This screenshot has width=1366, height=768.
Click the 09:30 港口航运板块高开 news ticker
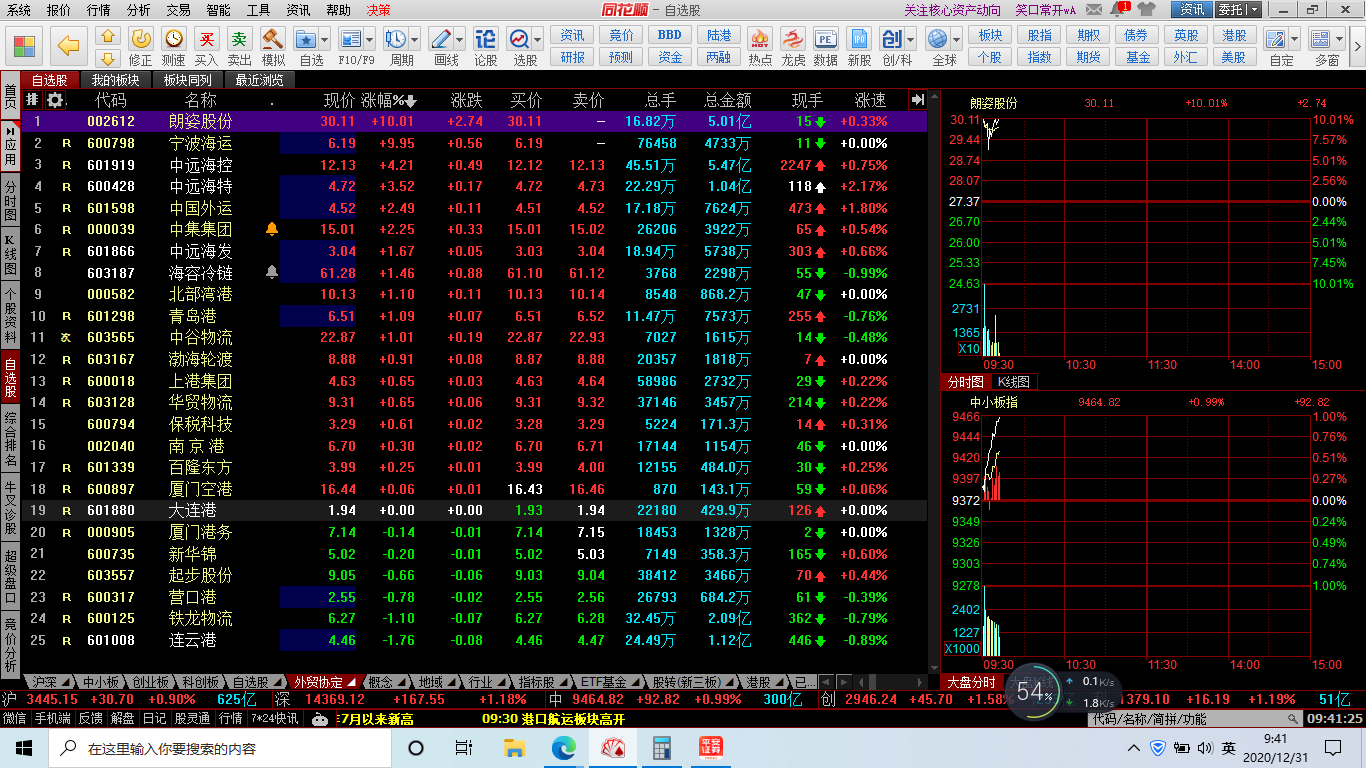pos(553,718)
